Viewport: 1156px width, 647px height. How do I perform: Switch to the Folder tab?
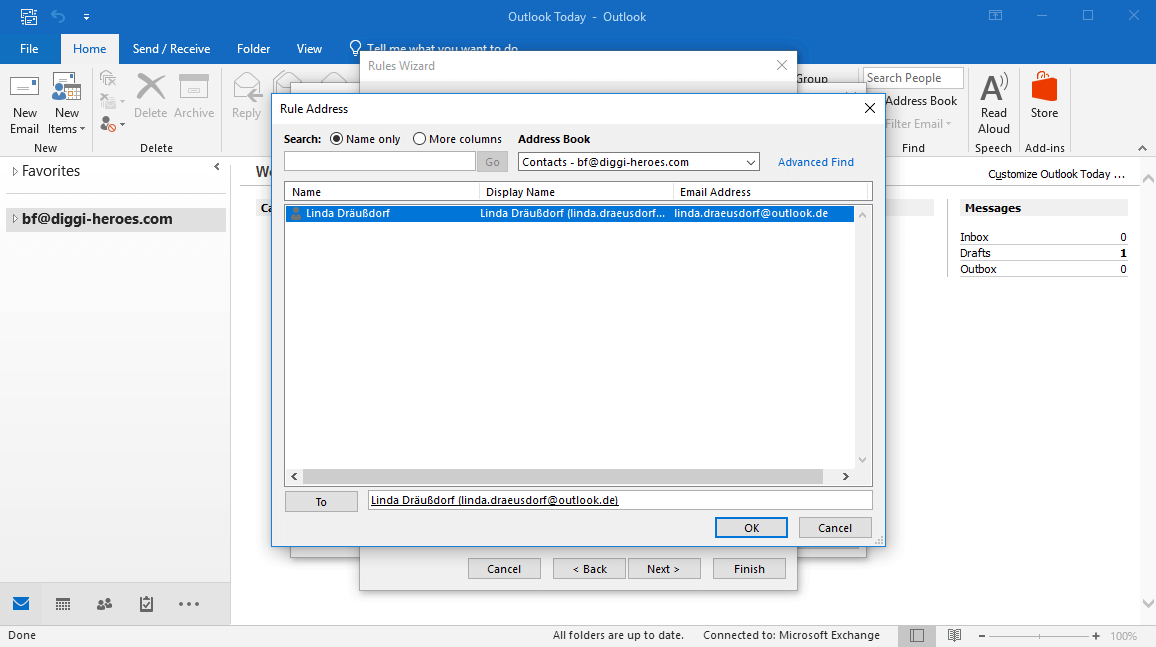(x=253, y=49)
